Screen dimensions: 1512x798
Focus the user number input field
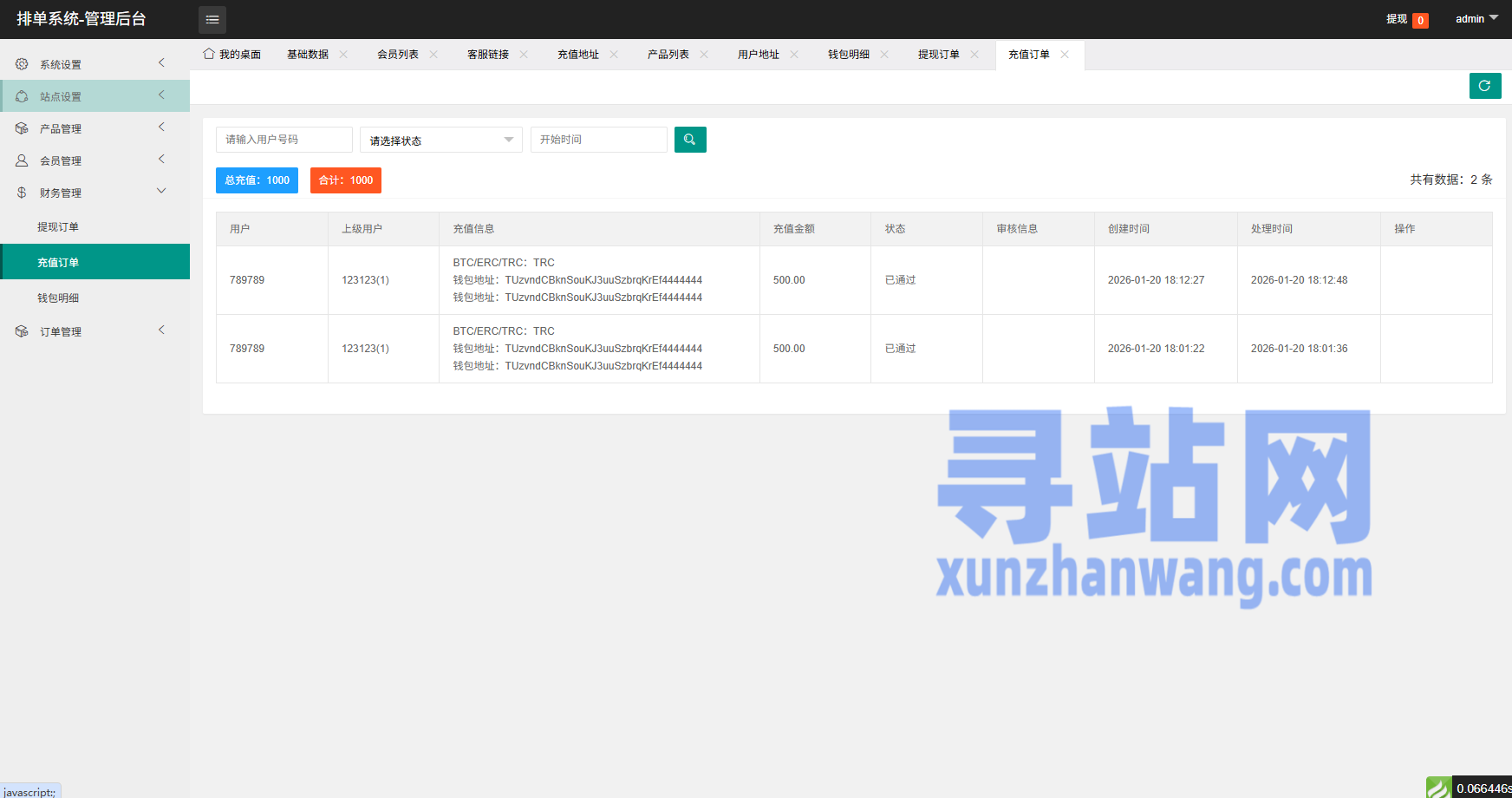pyautogui.click(x=283, y=140)
